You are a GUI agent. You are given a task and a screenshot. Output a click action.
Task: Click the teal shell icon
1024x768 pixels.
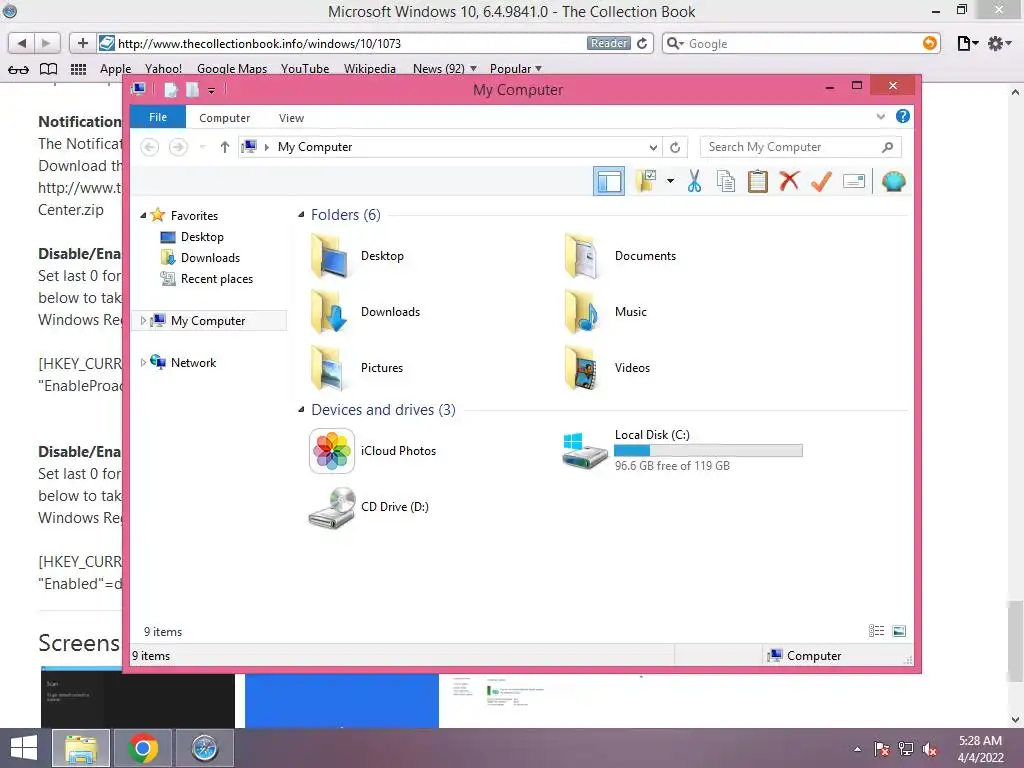893,181
